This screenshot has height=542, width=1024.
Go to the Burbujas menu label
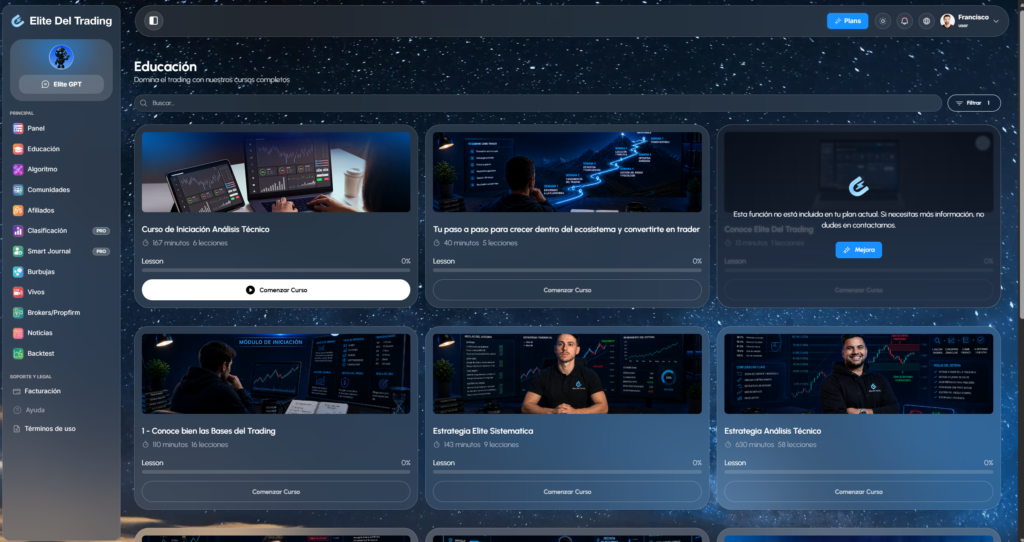[x=41, y=272]
